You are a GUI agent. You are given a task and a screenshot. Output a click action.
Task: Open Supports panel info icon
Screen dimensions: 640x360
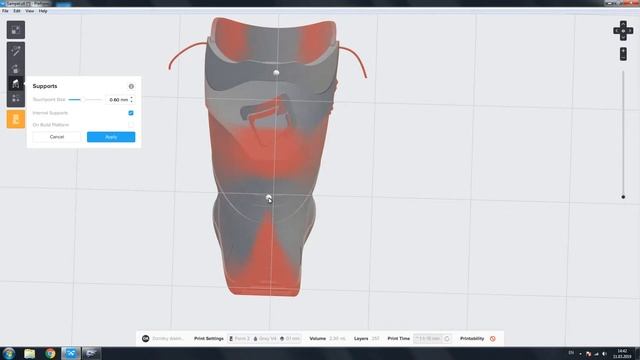(131, 86)
